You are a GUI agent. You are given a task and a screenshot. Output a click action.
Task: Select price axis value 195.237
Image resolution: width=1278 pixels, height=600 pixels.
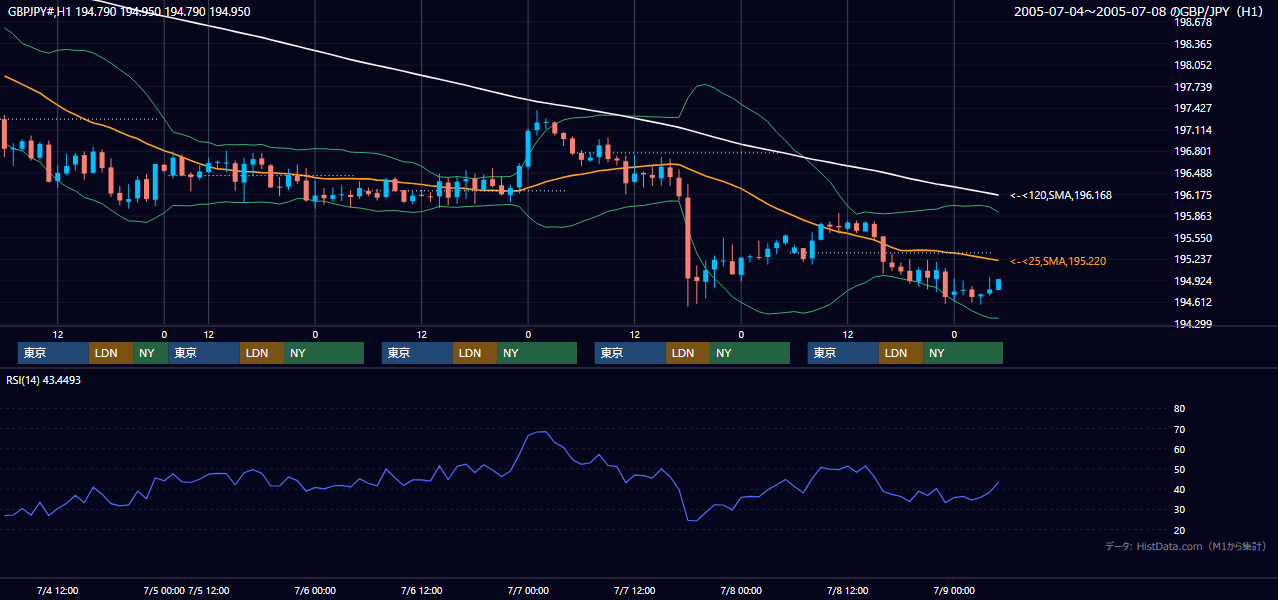tap(1192, 259)
